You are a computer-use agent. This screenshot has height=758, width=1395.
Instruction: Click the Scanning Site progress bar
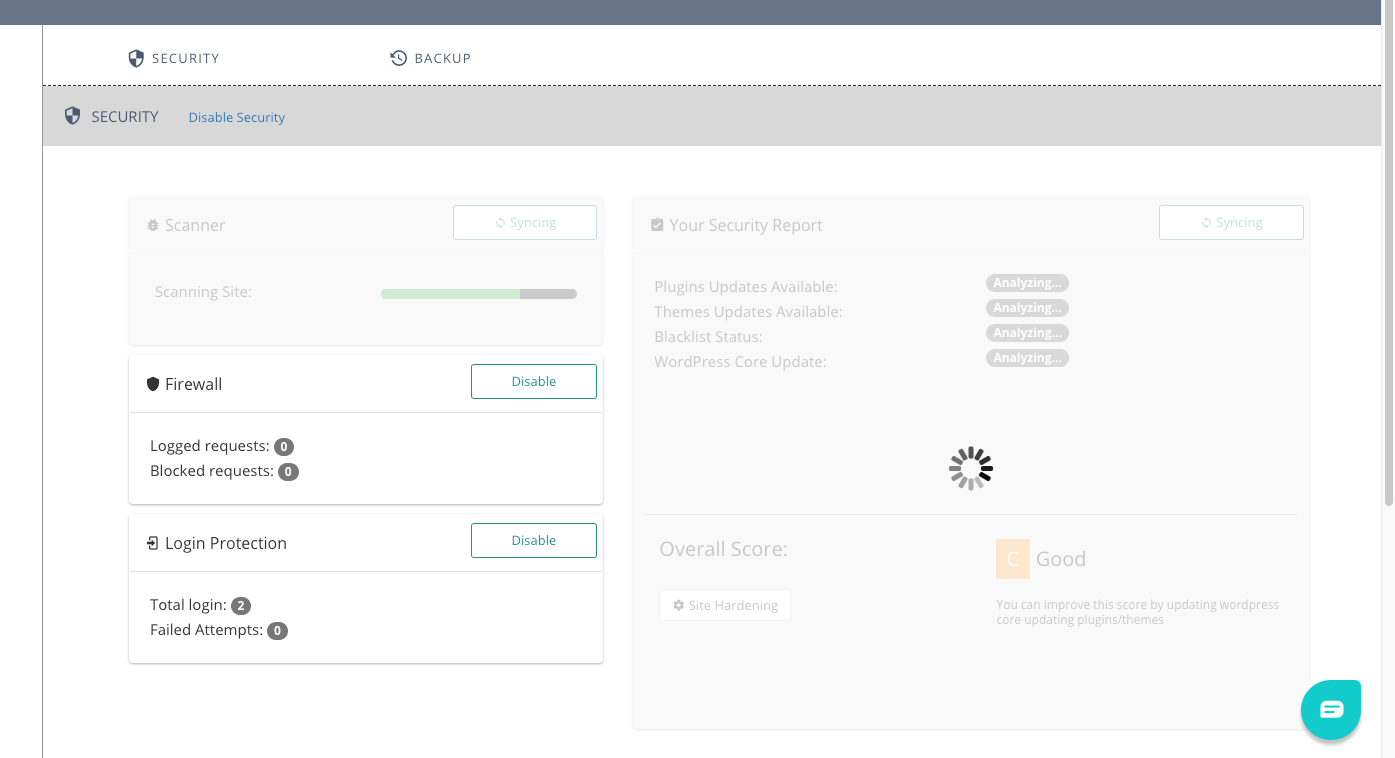(x=479, y=294)
